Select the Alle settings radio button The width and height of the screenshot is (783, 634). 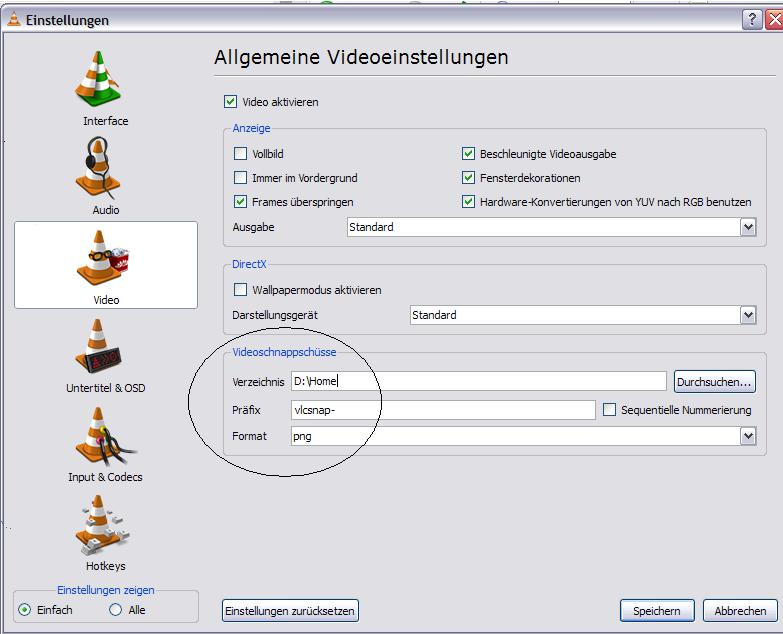[116, 610]
